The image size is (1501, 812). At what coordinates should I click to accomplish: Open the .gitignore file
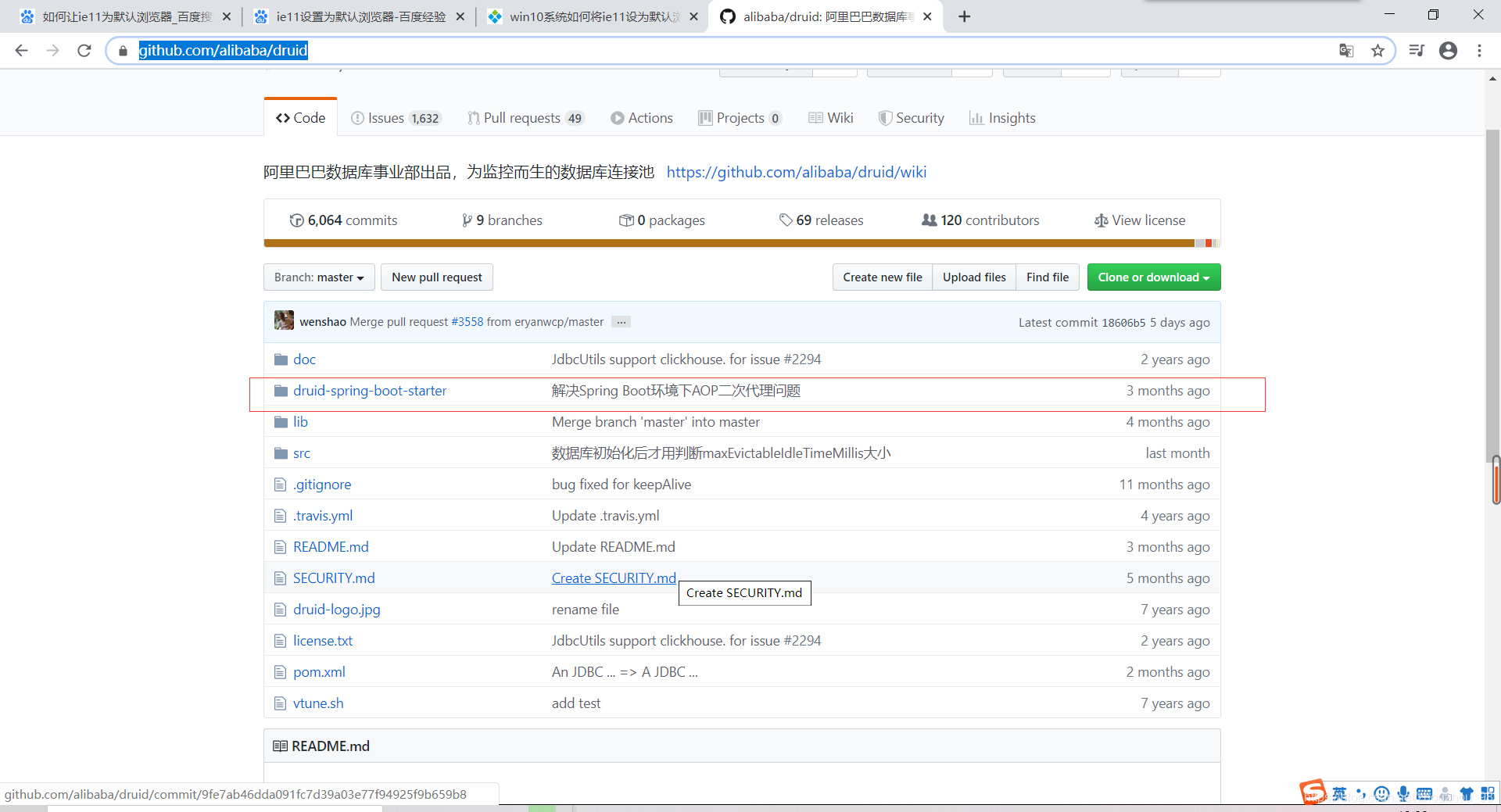(x=322, y=485)
